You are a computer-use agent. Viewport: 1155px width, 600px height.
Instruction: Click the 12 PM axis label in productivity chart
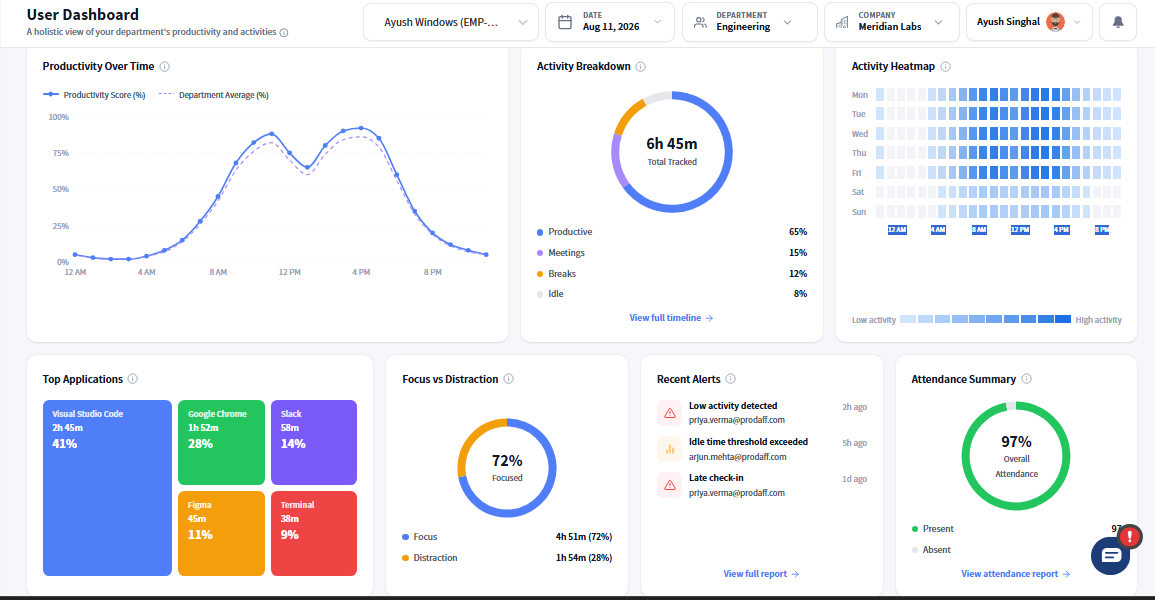pyautogui.click(x=289, y=272)
